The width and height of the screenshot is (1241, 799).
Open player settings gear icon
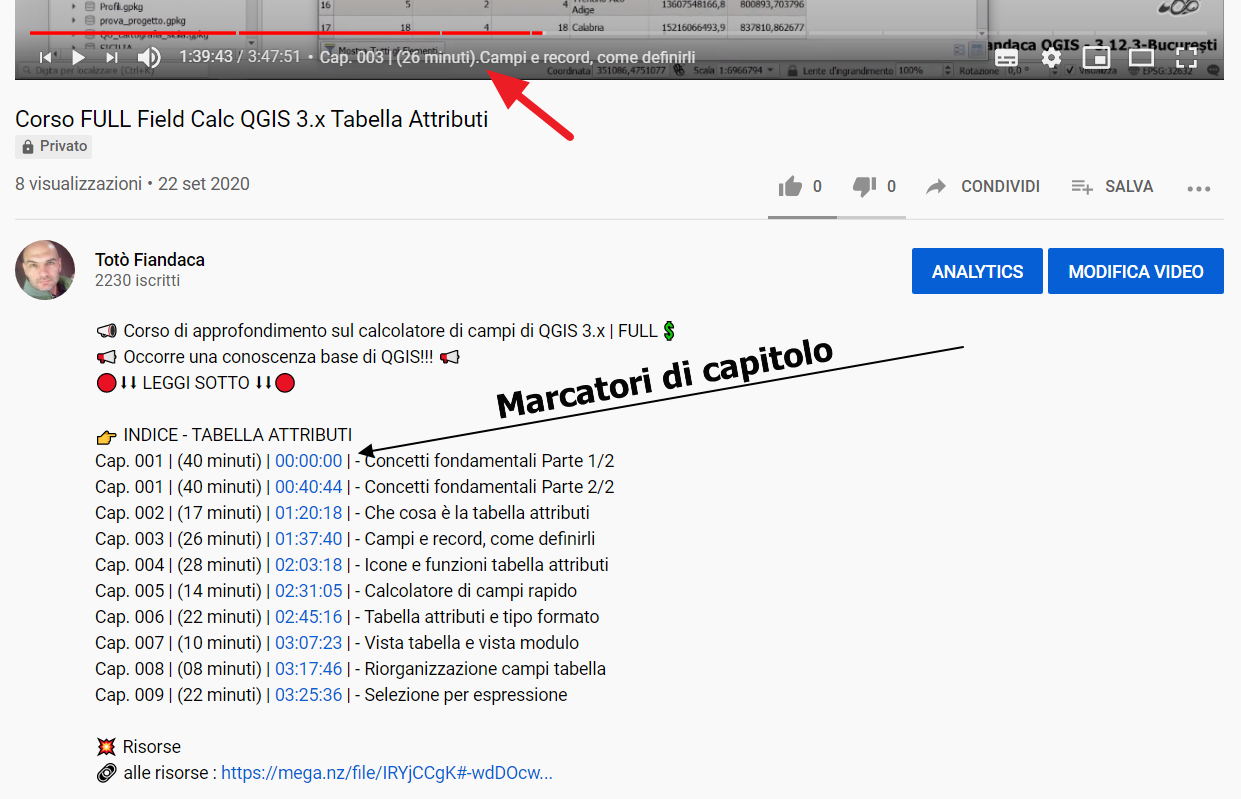[x=1051, y=58]
